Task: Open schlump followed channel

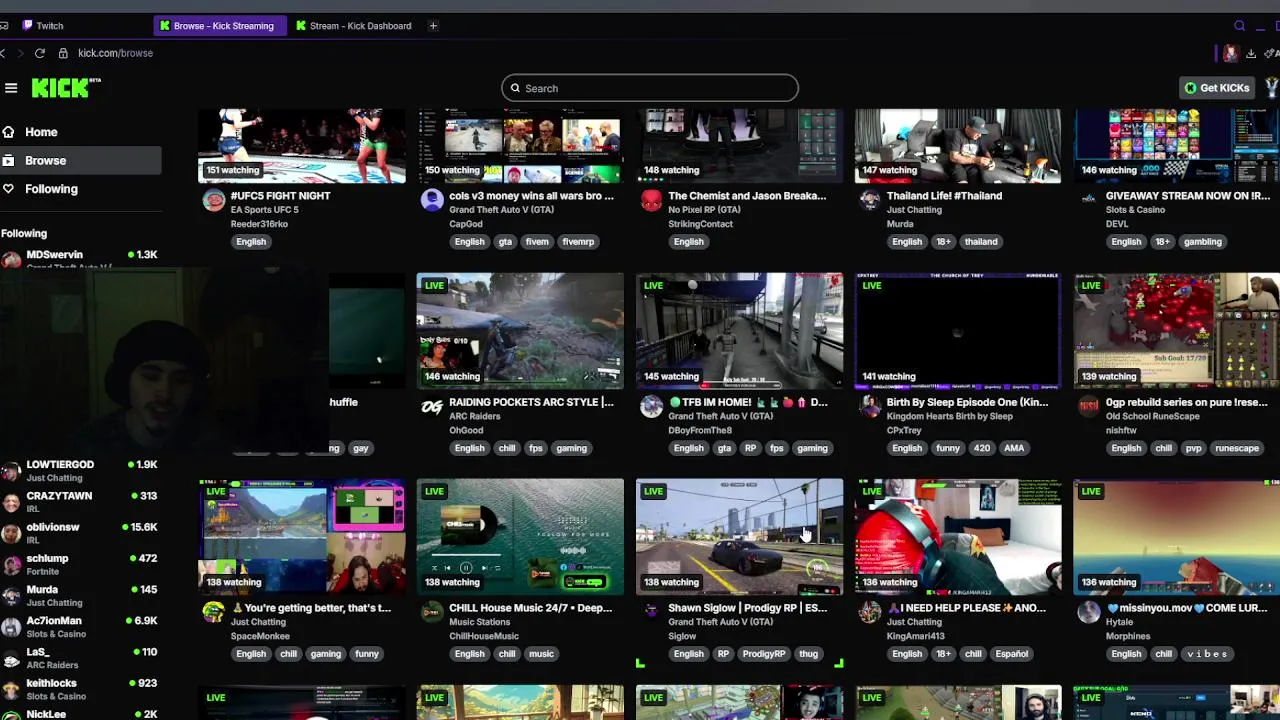Action: point(80,564)
